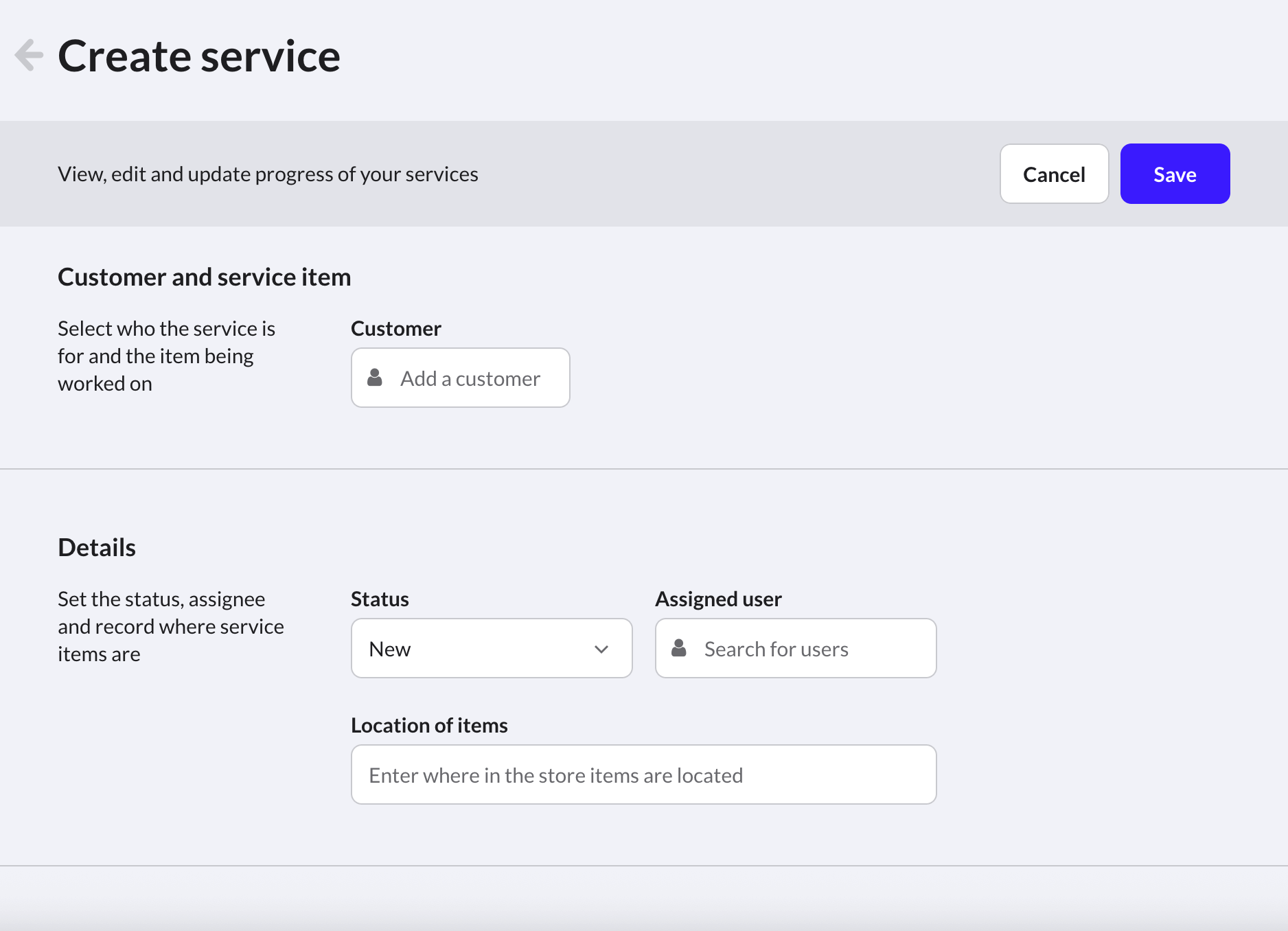This screenshot has width=1288, height=931.
Task: Go back using the left arrow icon
Action: click(29, 56)
